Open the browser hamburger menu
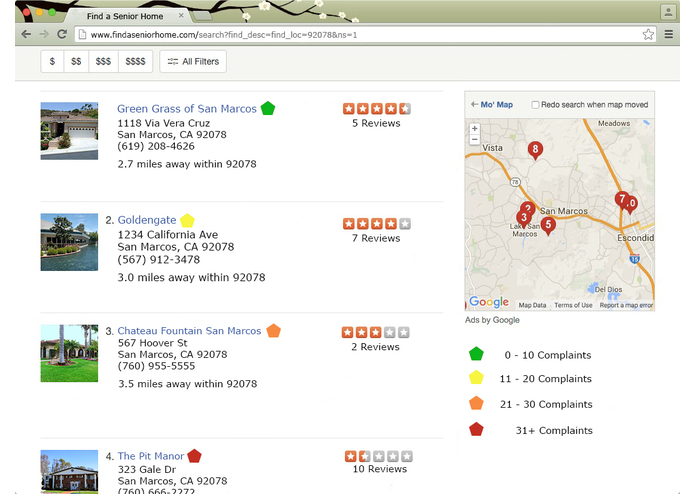The width and height of the screenshot is (695, 494). (x=668, y=34)
